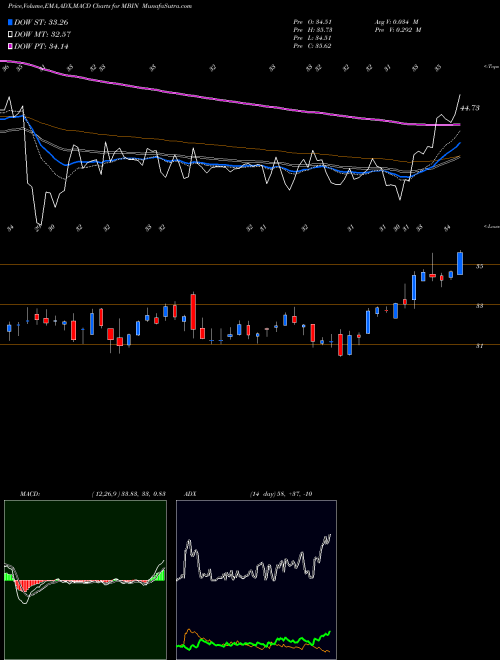Click the MACD: panel label

click(30, 494)
